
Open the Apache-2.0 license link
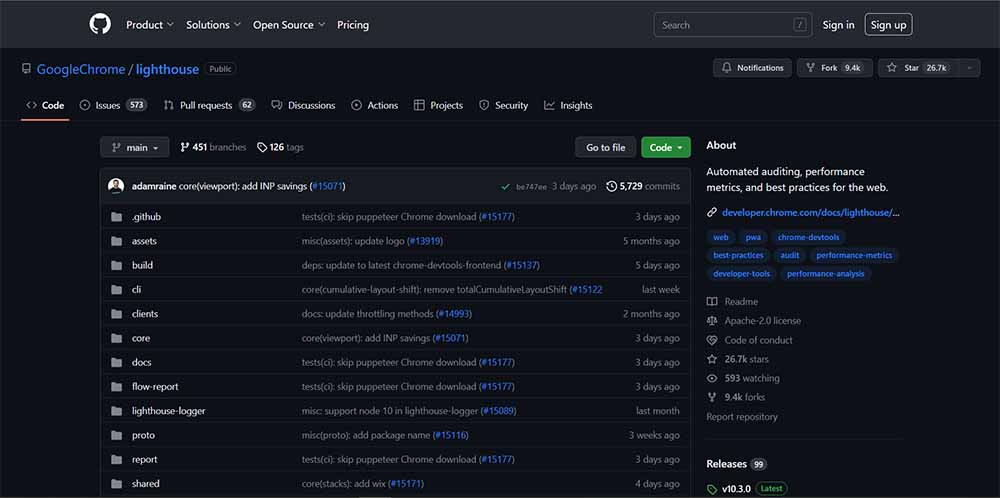(754, 321)
